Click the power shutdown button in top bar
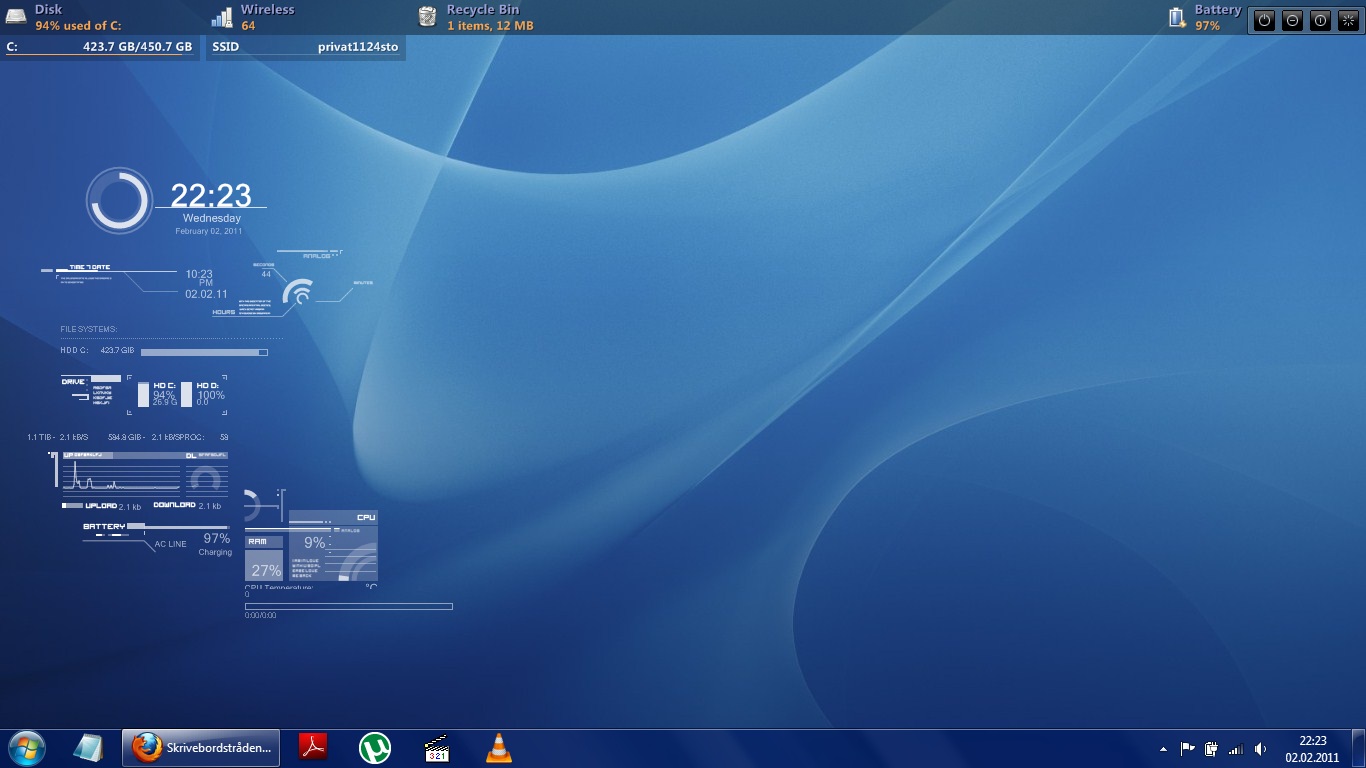Viewport: 1366px width, 768px height. (x=1265, y=20)
